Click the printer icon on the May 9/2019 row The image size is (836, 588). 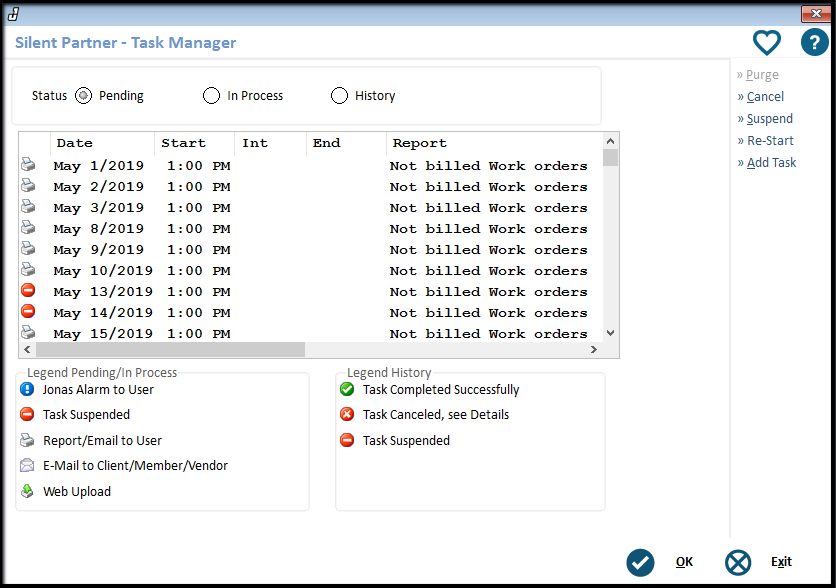pos(28,248)
